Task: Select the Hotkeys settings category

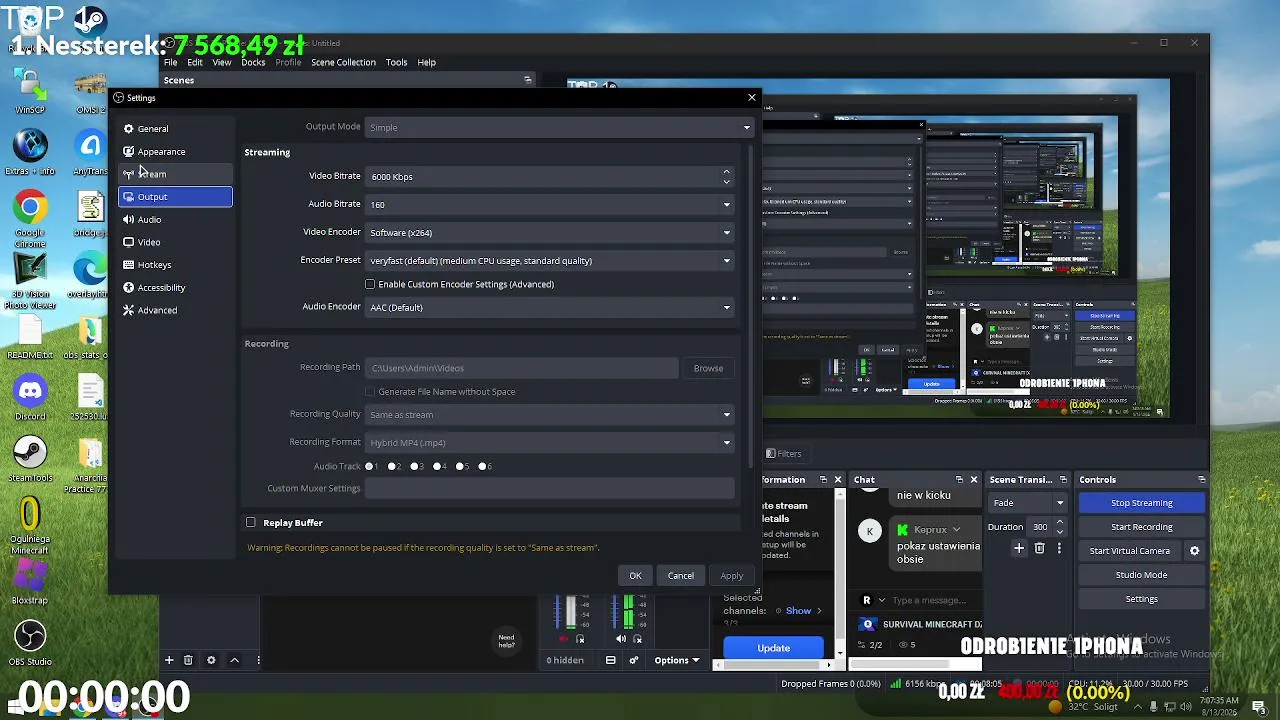Action: [x=175, y=265]
